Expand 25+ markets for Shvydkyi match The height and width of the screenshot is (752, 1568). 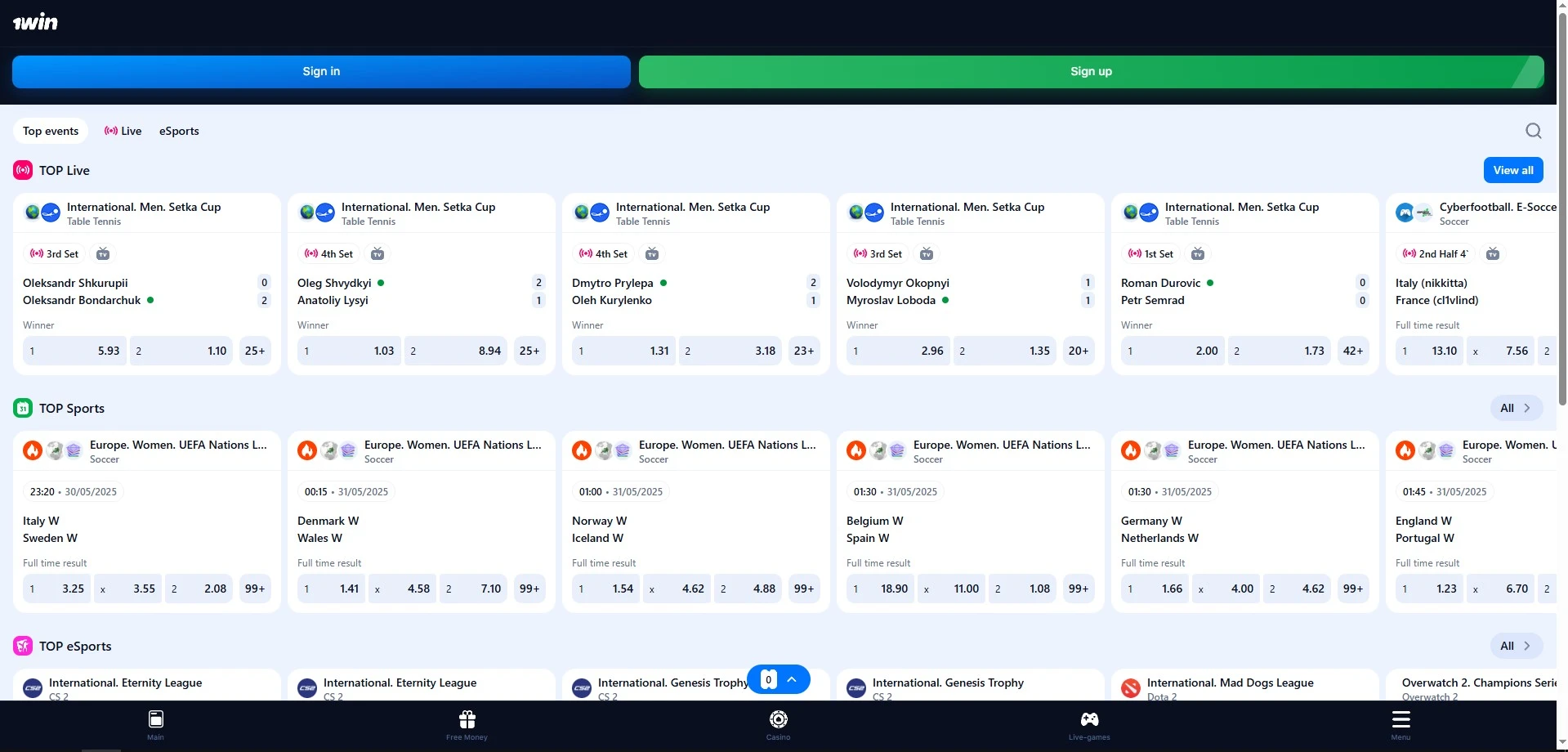coord(529,351)
